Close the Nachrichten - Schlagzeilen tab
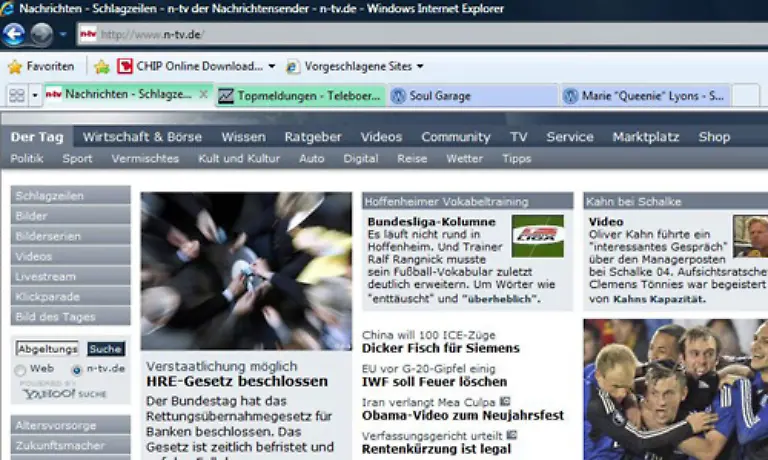Viewport: 768px width, 460px height. click(x=203, y=94)
